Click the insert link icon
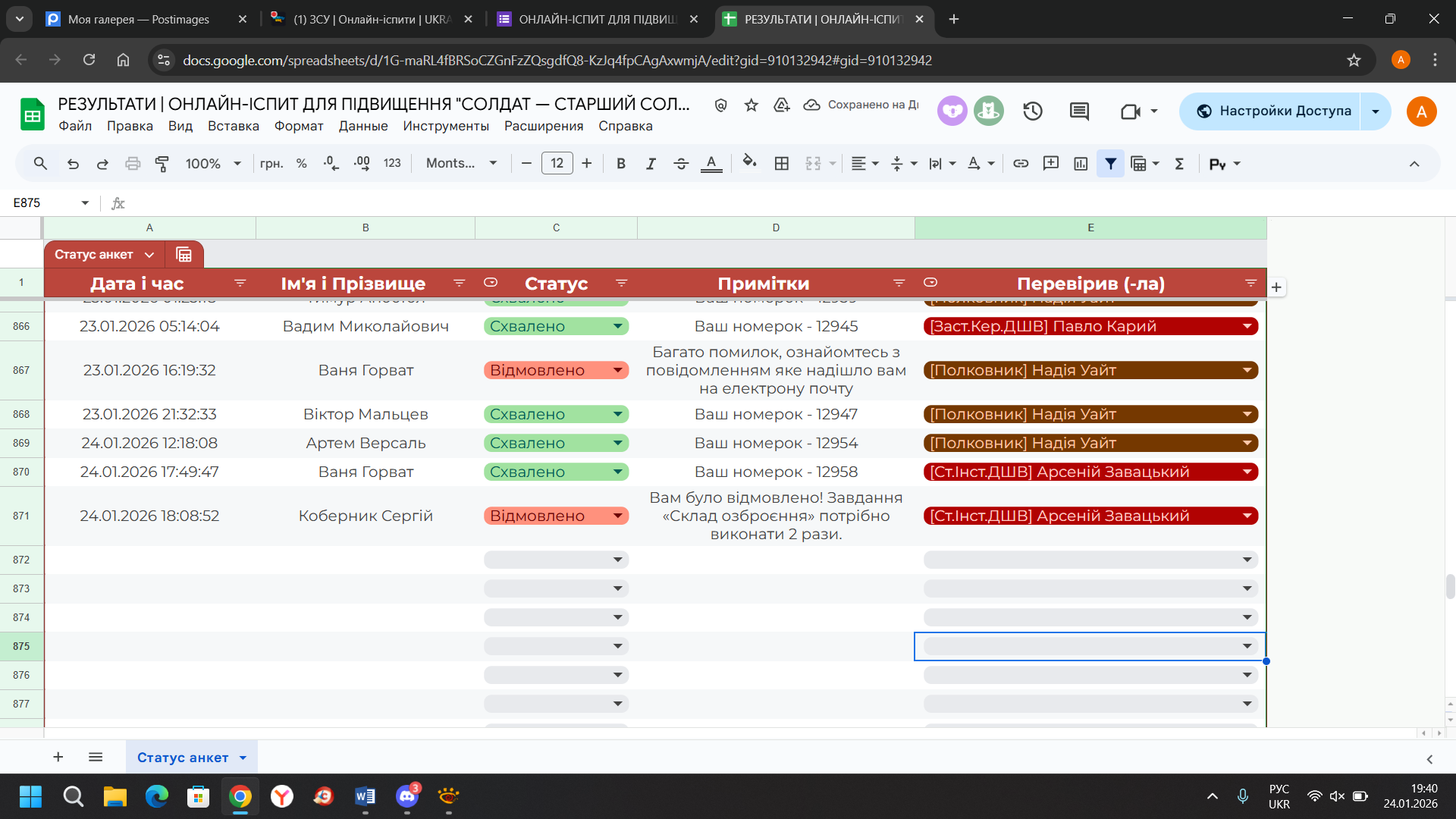 1021,164
